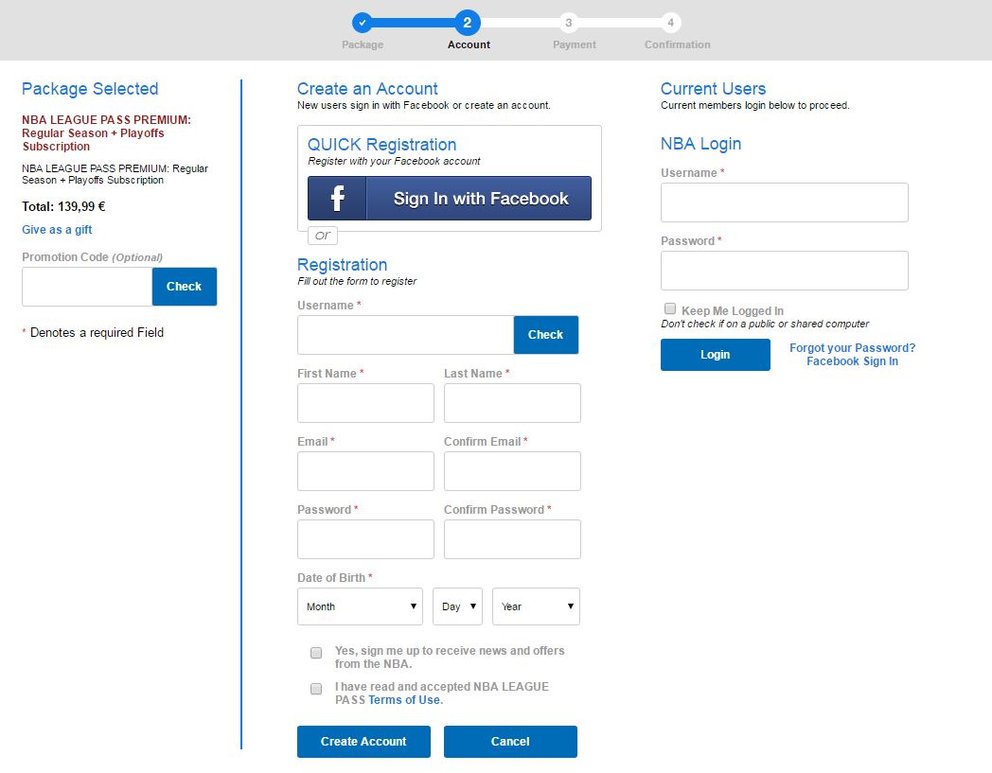Select the step 2 Account circle
Screen dimensions: 992x773
(x=467, y=23)
